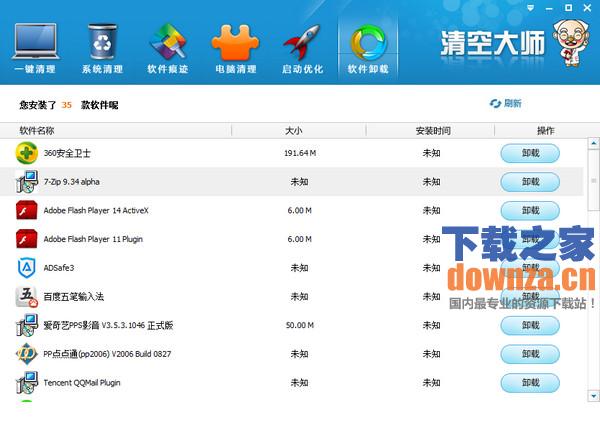The height and width of the screenshot is (428, 600).
Task: Click the vertical scrollbar thumb
Action: pyautogui.click(x=593, y=180)
